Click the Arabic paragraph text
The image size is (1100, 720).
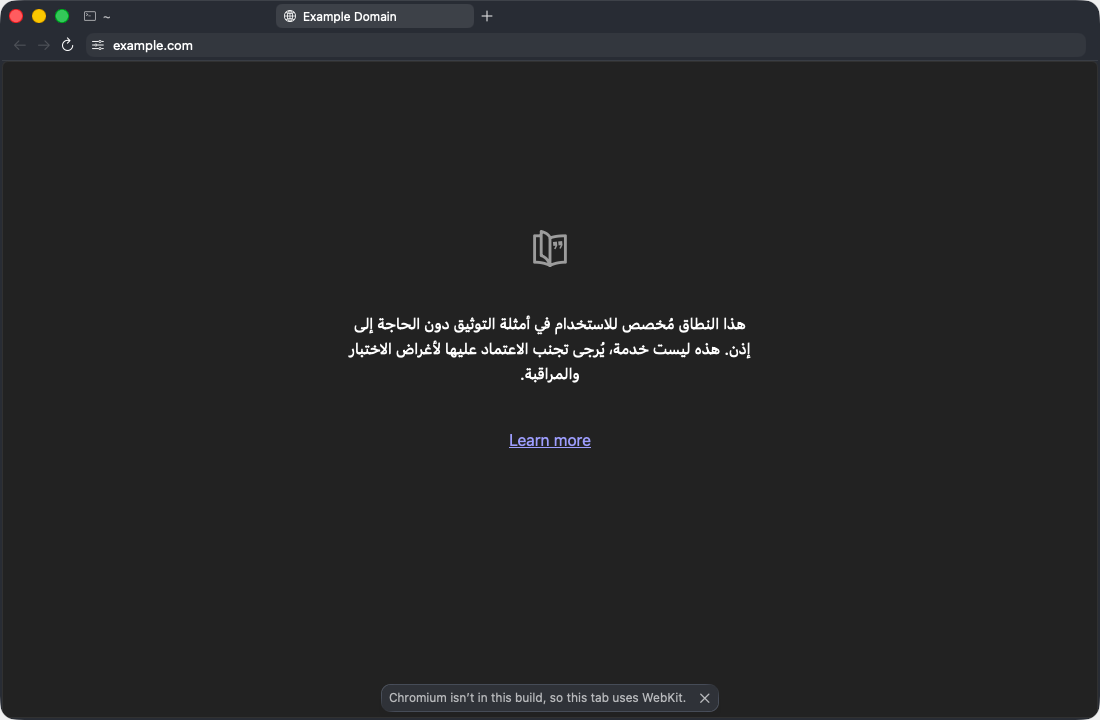point(550,349)
